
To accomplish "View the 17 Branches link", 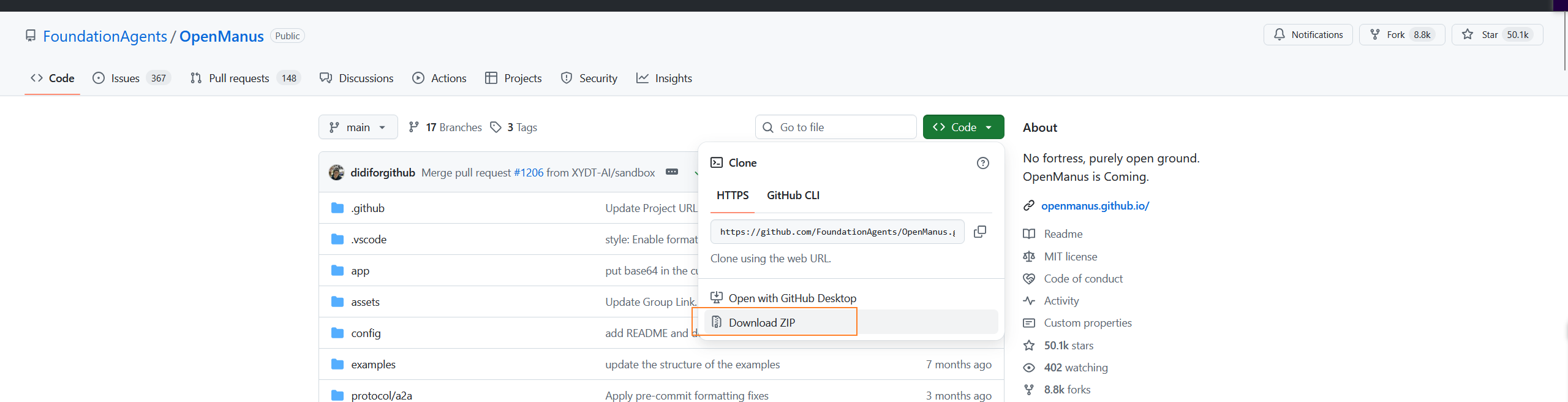I will (445, 127).
